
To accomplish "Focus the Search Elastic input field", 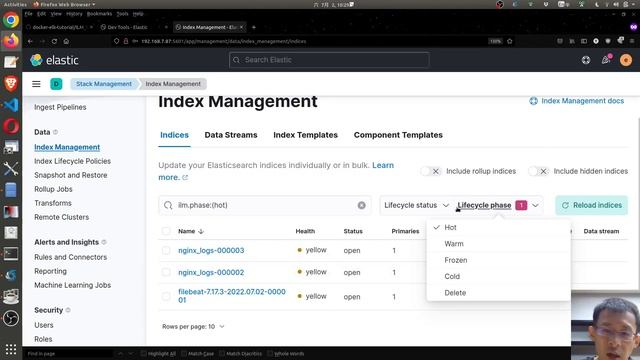I will (x=329, y=60).
